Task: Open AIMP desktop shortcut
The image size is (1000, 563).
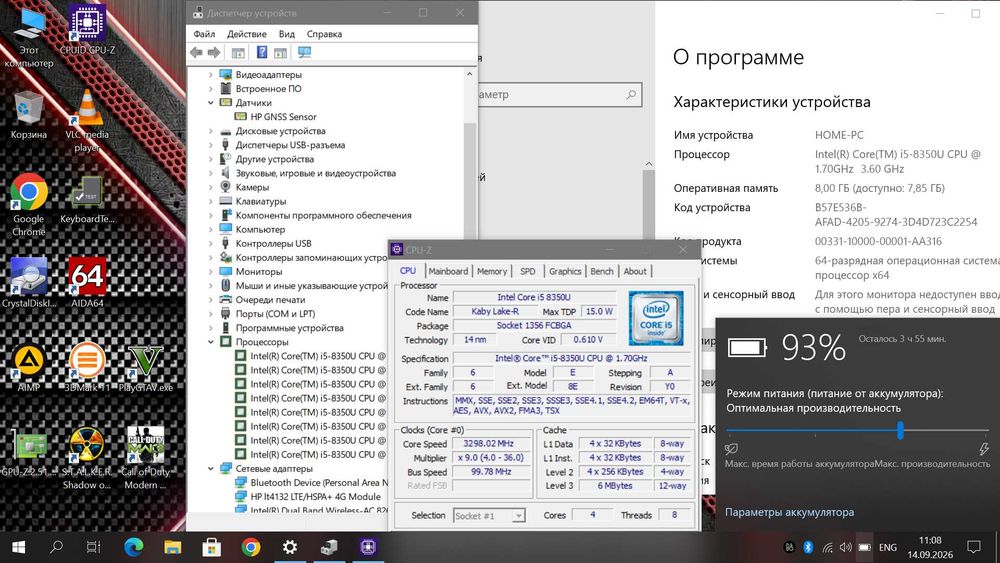Action: click(29, 368)
